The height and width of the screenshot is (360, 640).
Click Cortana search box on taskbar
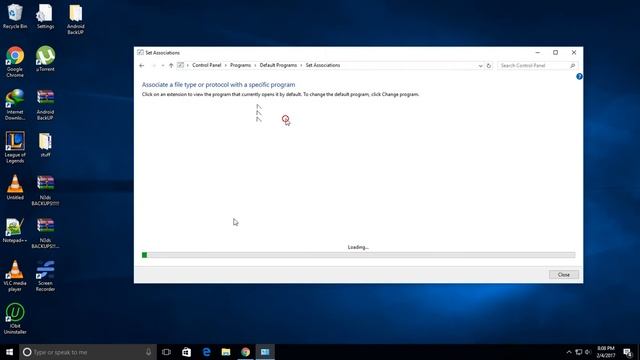(88, 352)
